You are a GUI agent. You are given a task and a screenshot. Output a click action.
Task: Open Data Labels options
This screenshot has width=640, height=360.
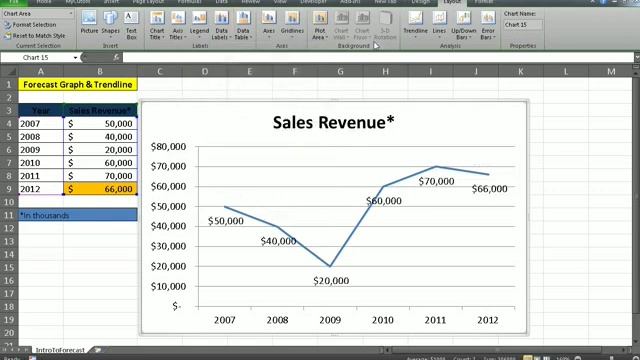(x=221, y=25)
